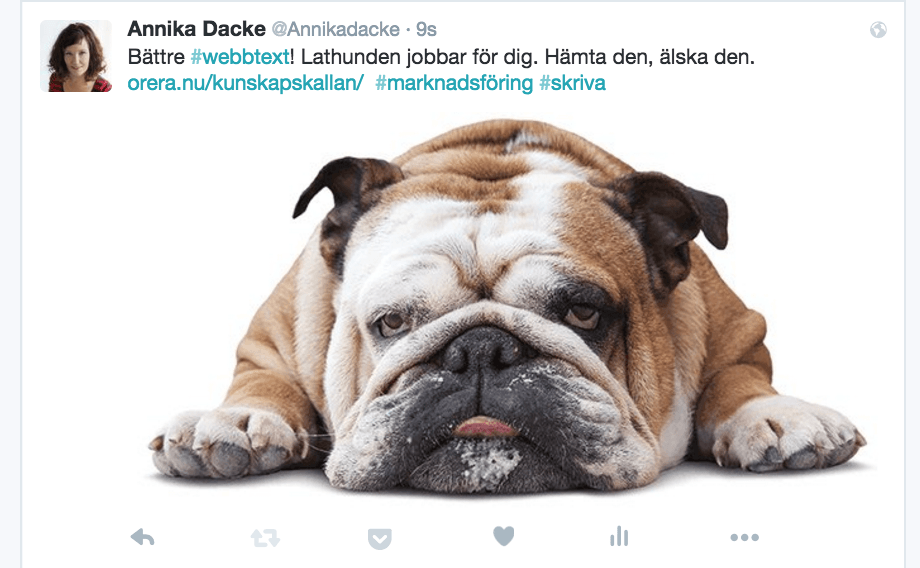Image resolution: width=920 pixels, height=568 pixels.
Task: Follow the #webbtext hashtag
Action: [240, 57]
